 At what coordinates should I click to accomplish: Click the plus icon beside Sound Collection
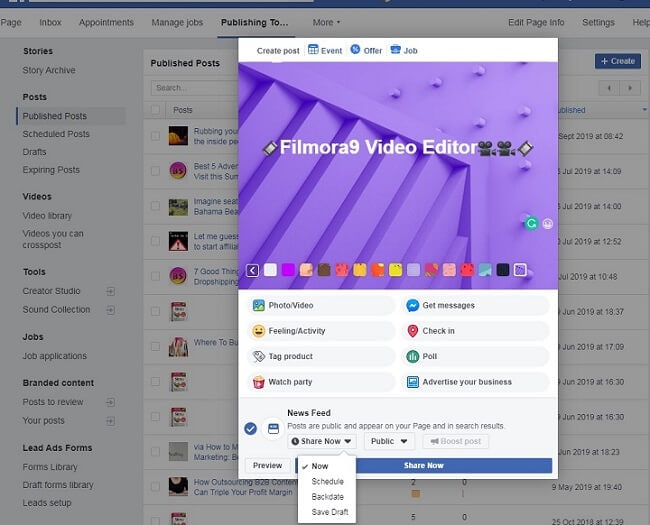point(110,310)
